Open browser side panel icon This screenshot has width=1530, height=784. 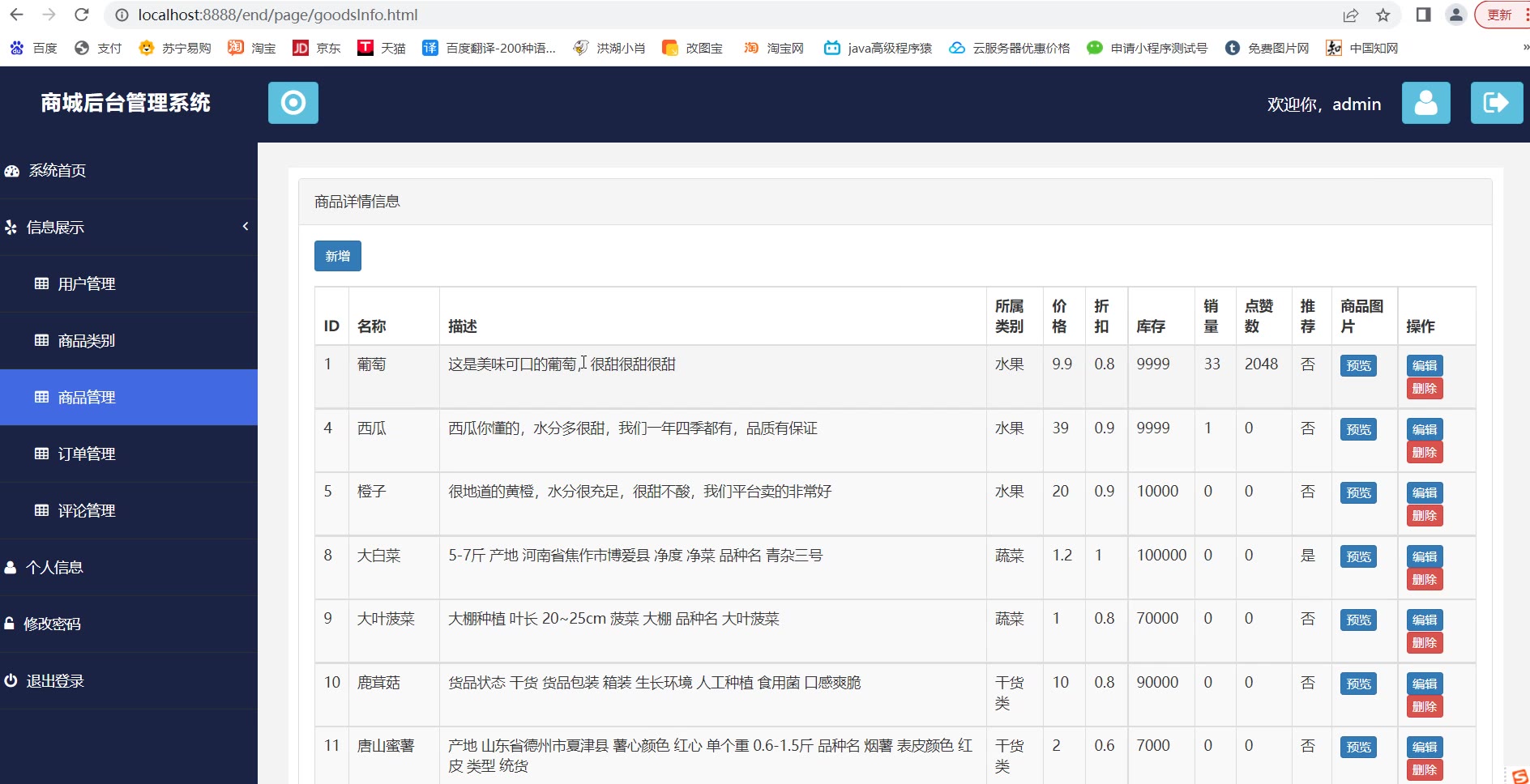click(x=1423, y=15)
